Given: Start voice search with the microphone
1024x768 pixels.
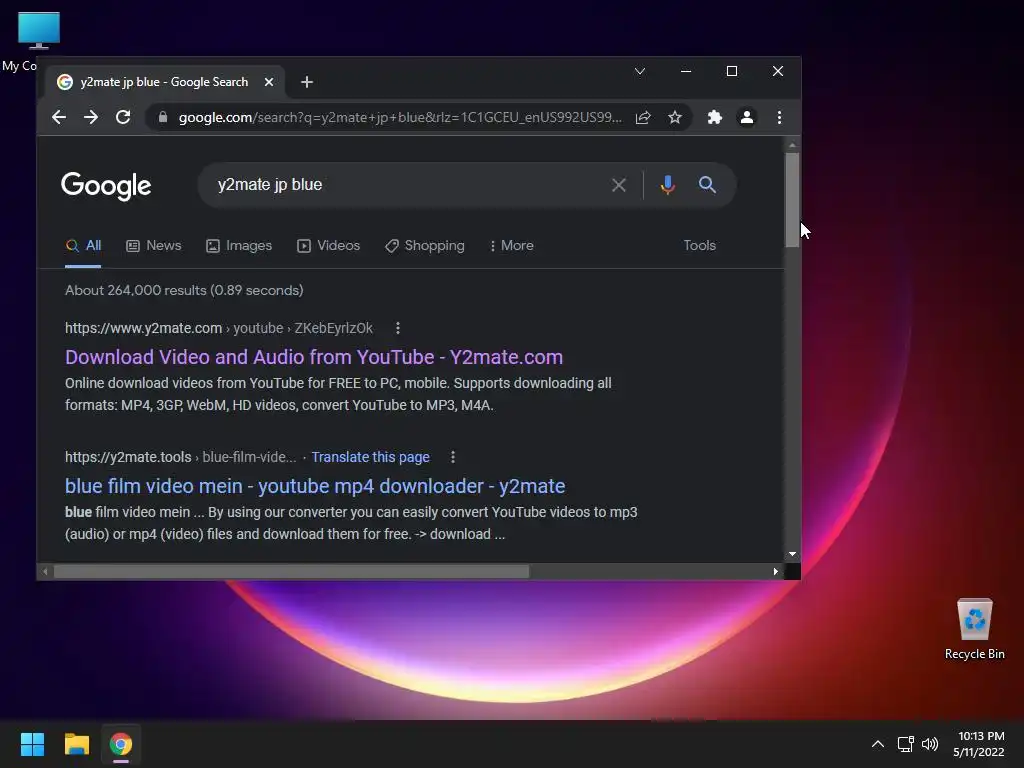Looking at the screenshot, I should click(667, 185).
